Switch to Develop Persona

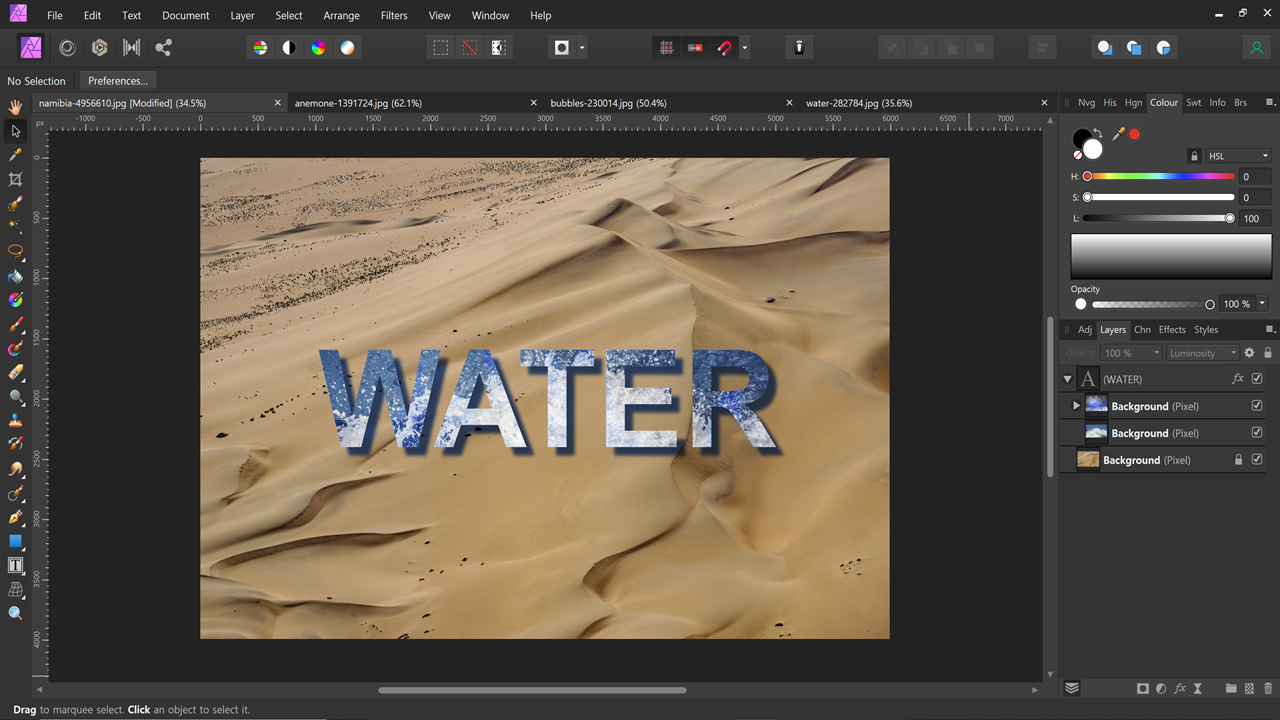99,47
